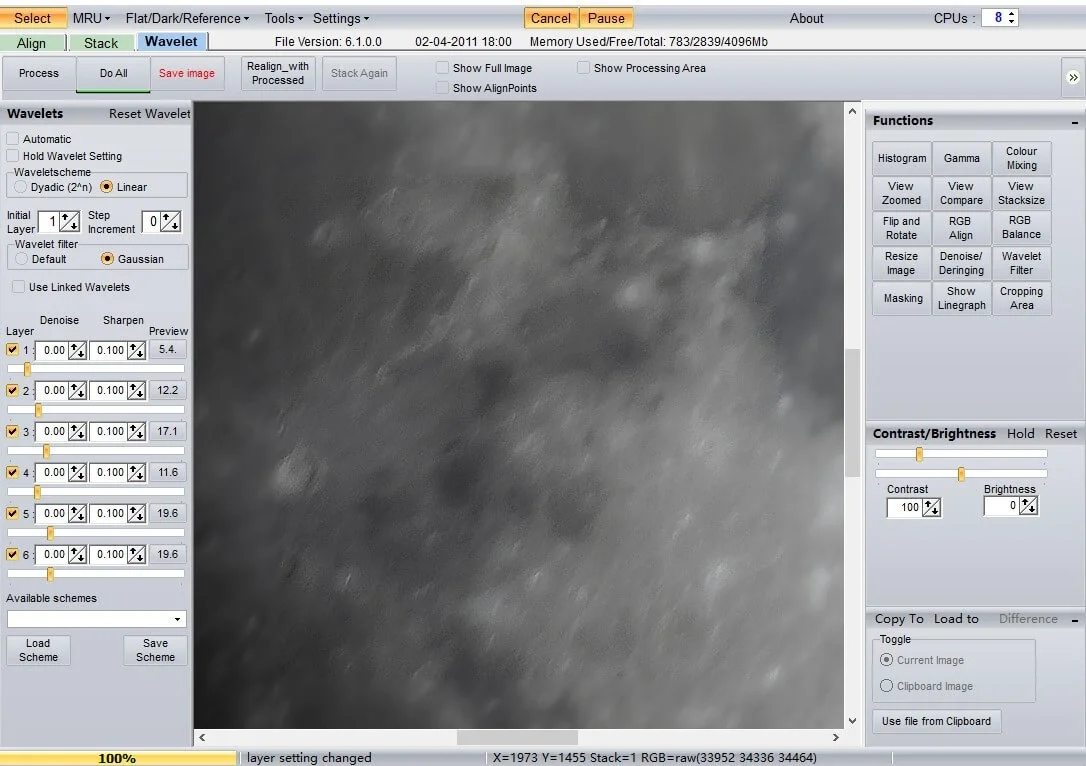This screenshot has height=766, width=1086.
Task: Click the Save image button
Action: [187, 73]
